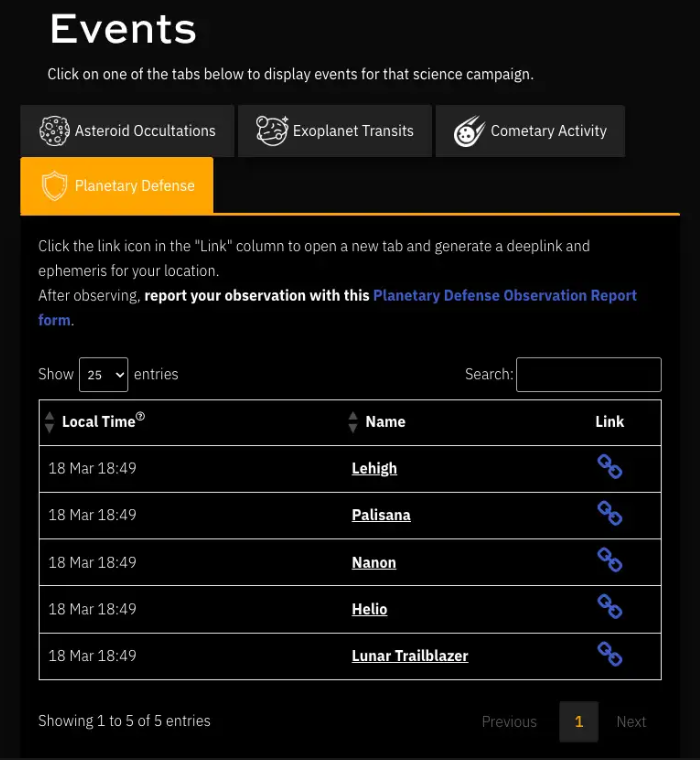Click the Next pagination button

[x=631, y=721]
